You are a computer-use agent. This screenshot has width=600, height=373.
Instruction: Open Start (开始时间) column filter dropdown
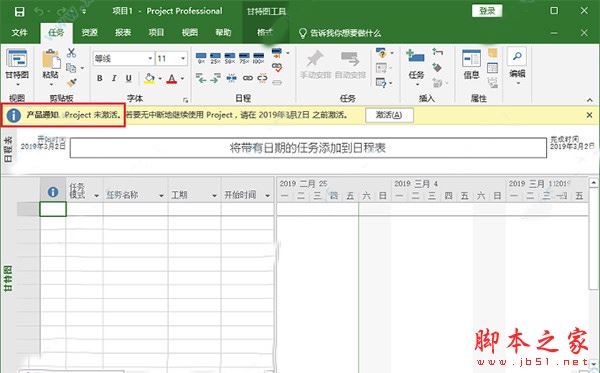[267, 195]
